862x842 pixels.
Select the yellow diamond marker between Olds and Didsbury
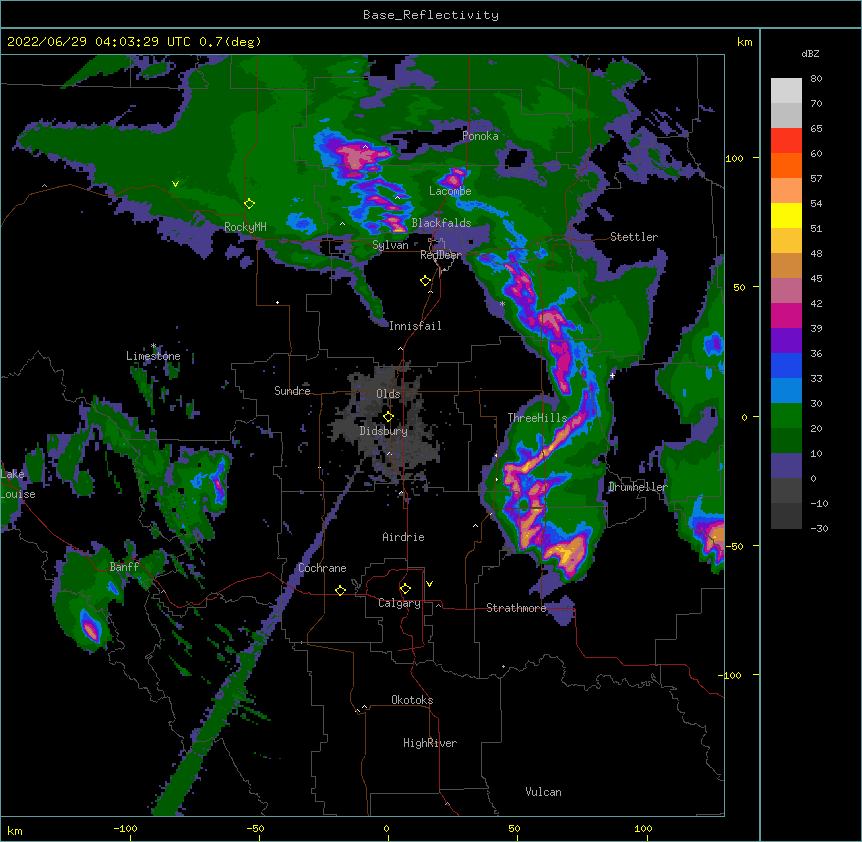pos(388,417)
